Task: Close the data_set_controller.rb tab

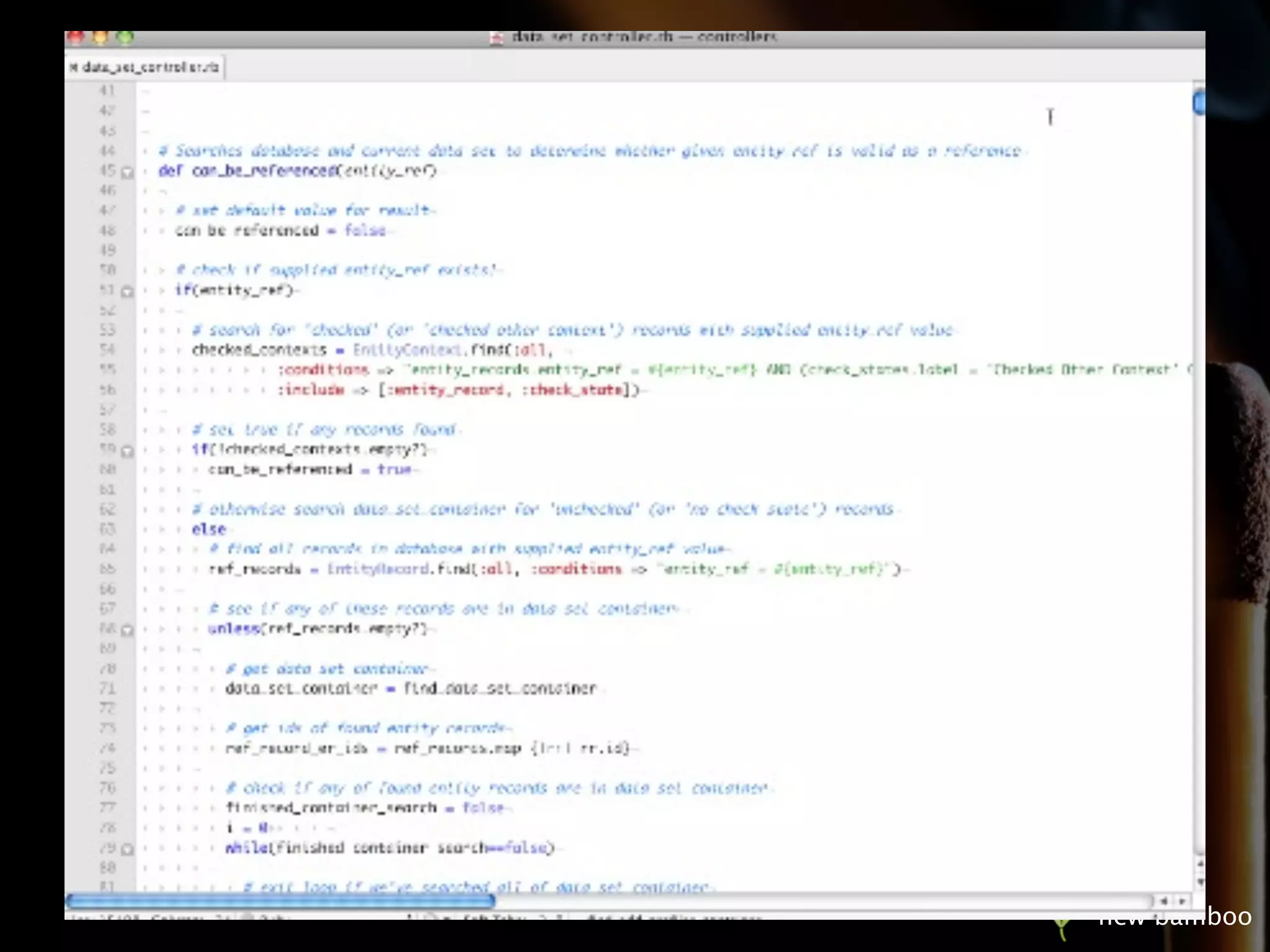Action: [73, 67]
